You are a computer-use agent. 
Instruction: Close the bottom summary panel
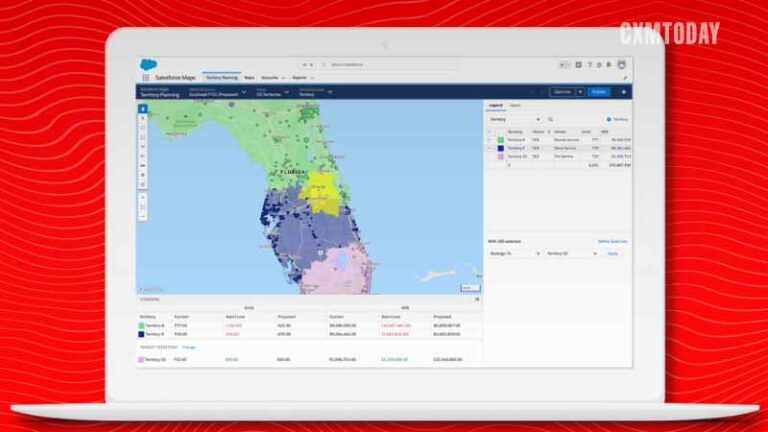[x=477, y=299]
